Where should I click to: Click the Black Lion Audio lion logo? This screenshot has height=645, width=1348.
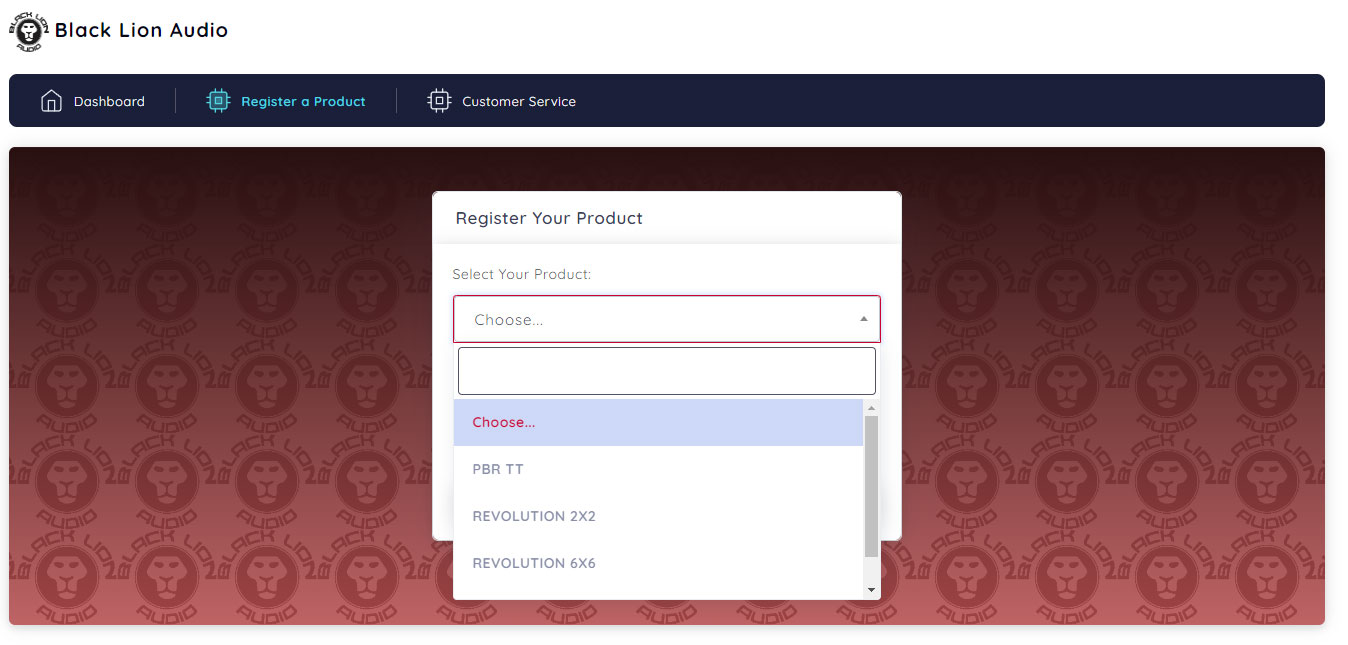[x=29, y=31]
